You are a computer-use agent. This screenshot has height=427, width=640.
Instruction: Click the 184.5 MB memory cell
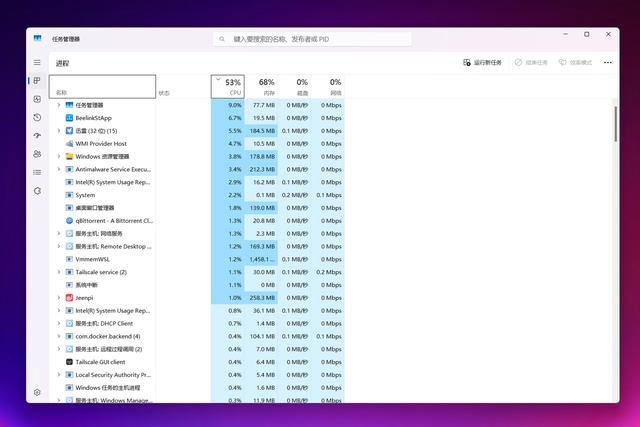[261, 131]
